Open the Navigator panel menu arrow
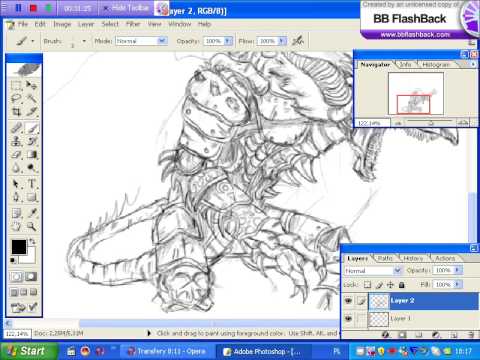This screenshot has height=360, width=480. [473, 65]
